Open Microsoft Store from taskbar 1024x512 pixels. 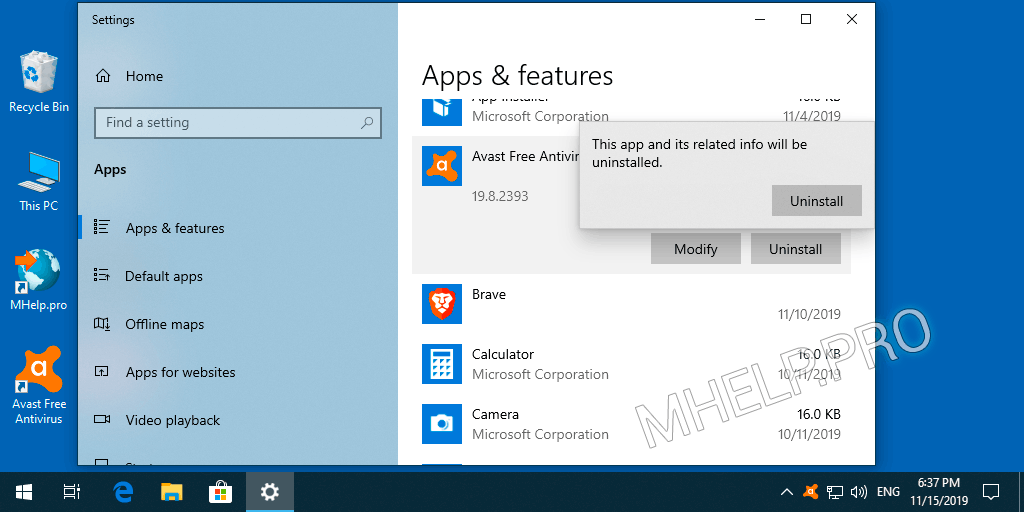tap(220, 492)
